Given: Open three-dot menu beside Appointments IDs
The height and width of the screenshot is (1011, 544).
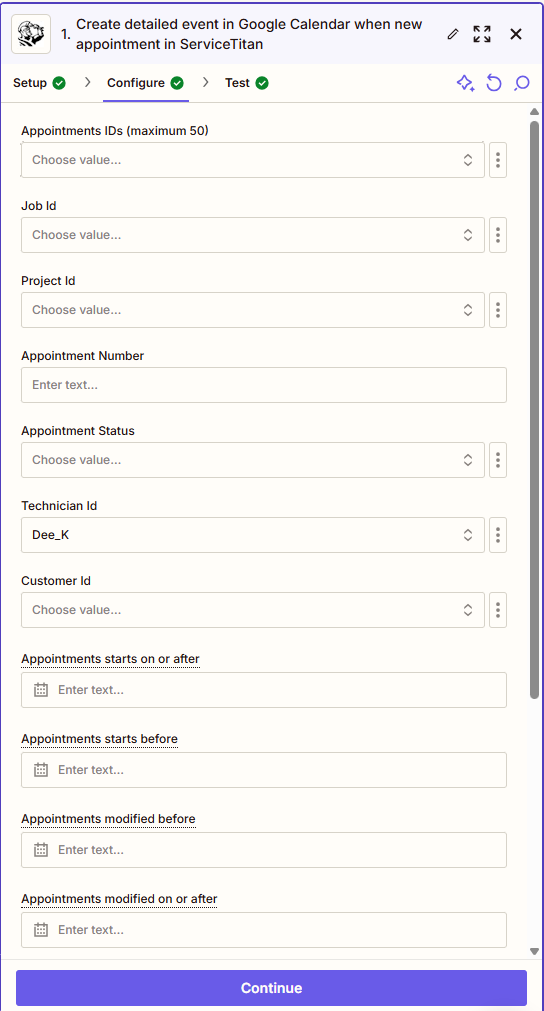Looking at the screenshot, I should 498,160.
